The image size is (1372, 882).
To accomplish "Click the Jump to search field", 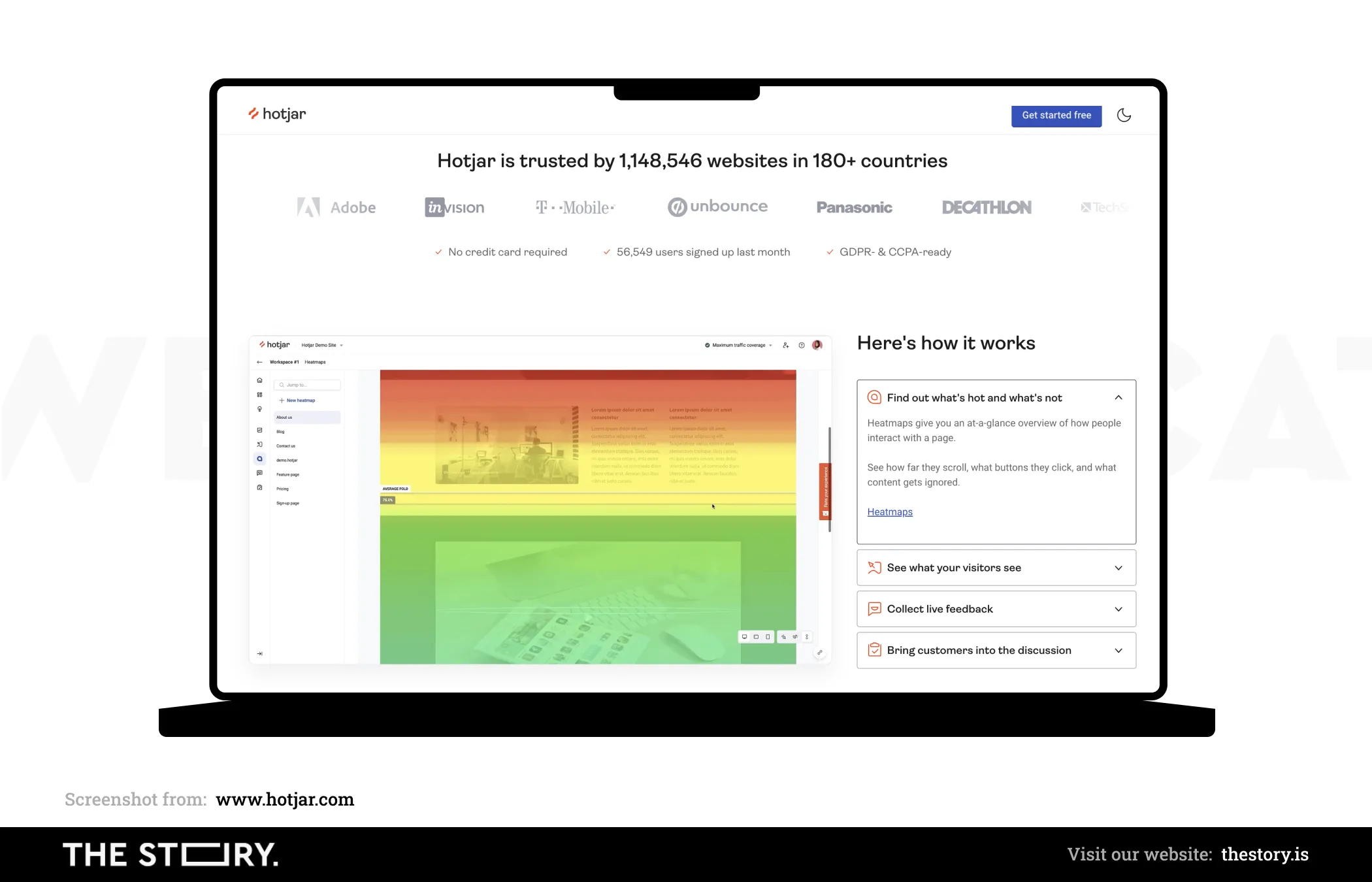I will (307, 385).
